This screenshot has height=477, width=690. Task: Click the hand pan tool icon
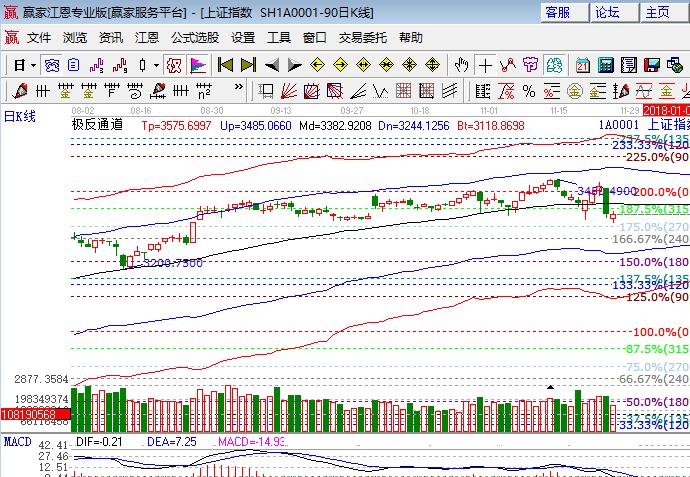[x=461, y=65]
